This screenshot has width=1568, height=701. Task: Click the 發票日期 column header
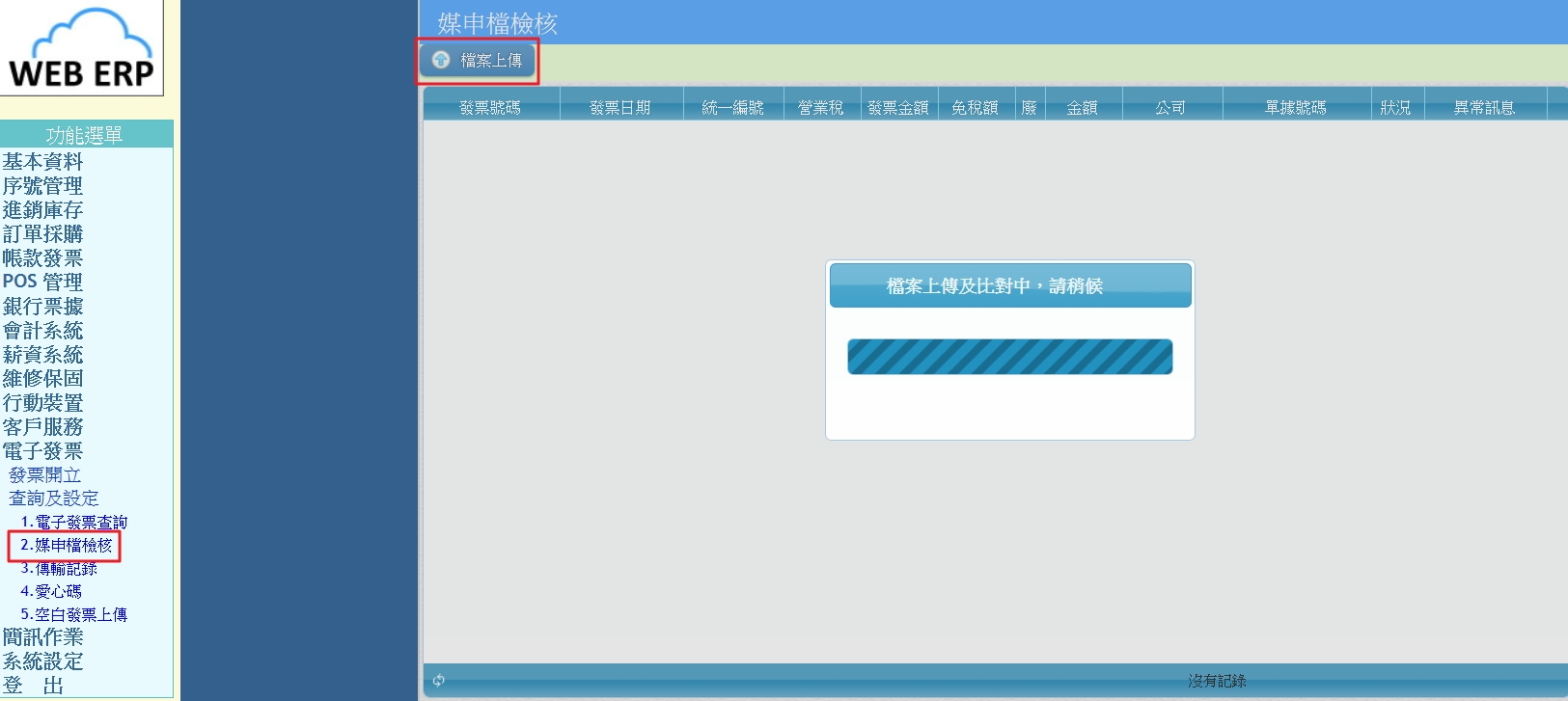click(x=620, y=107)
